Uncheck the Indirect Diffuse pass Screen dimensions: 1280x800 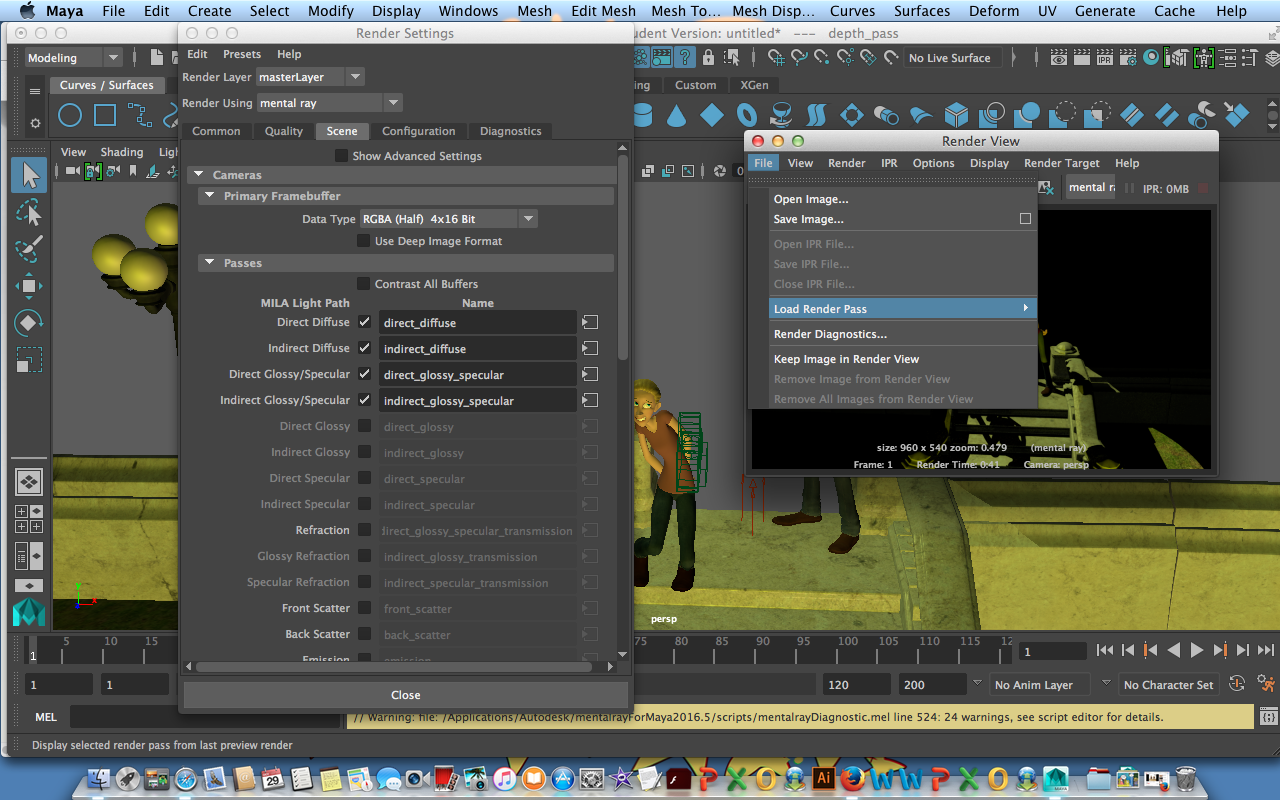pyautogui.click(x=365, y=348)
